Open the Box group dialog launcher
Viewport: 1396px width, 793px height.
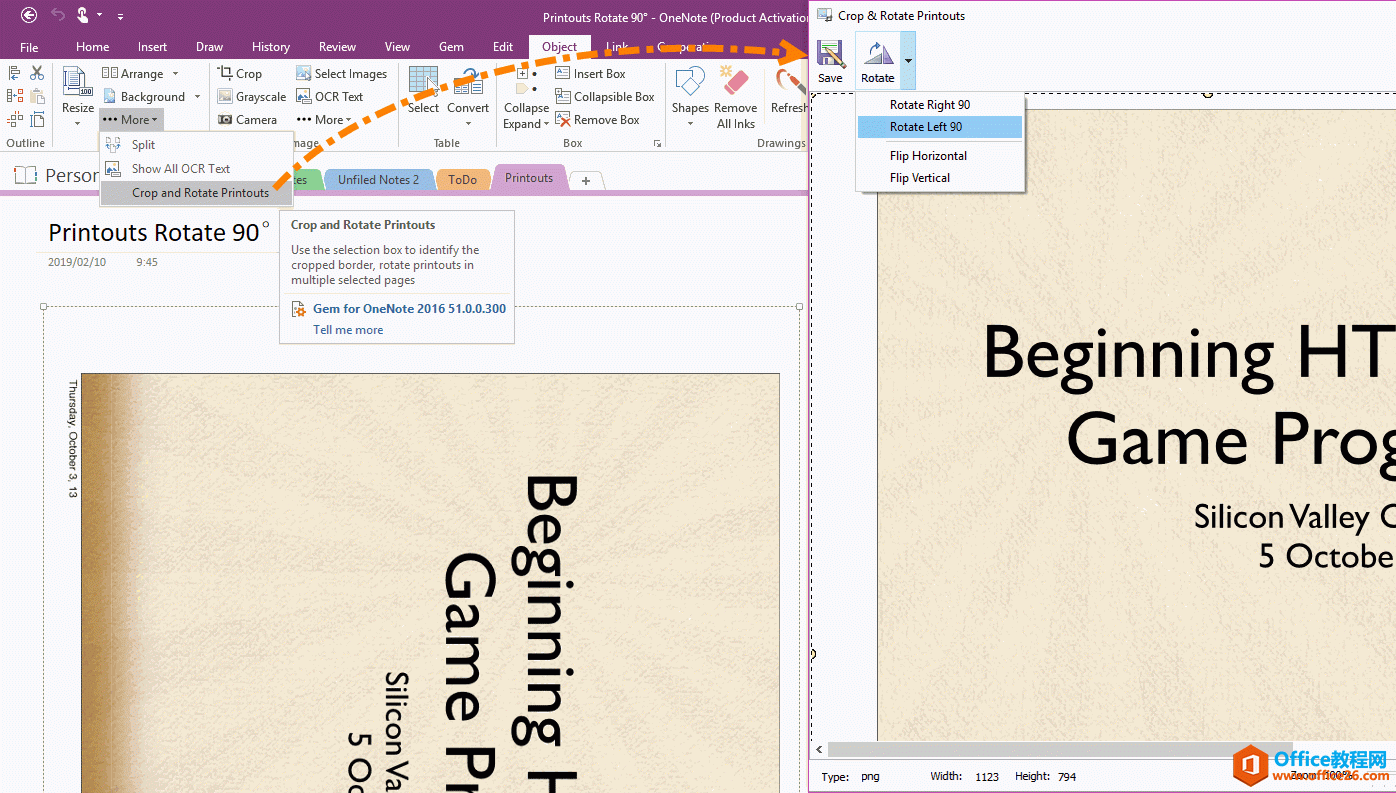[658, 144]
